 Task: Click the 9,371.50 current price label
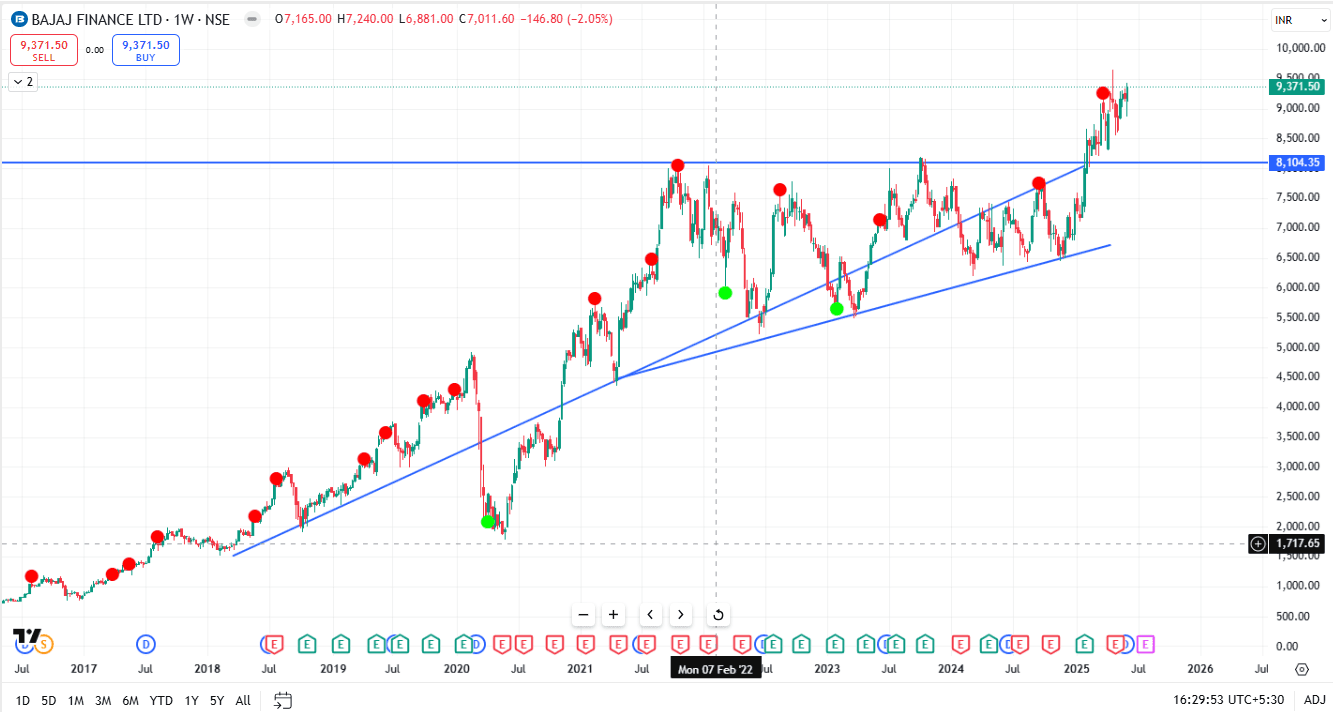[x=1299, y=87]
